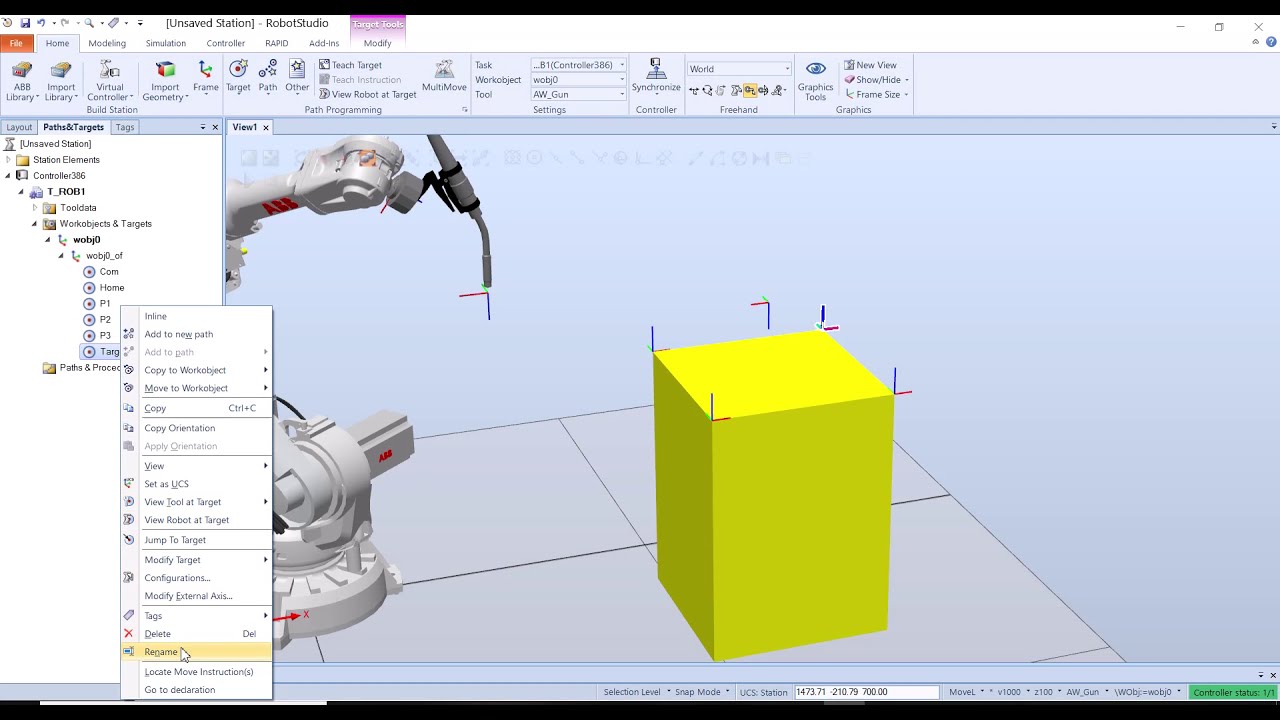Expand the Tooldata node

pos(35,208)
